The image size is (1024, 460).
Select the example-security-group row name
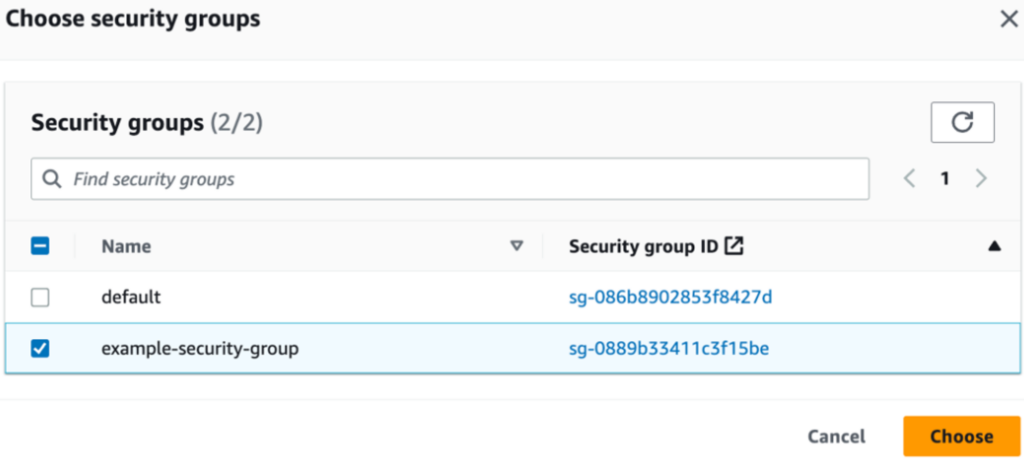(x=200, y=349)
